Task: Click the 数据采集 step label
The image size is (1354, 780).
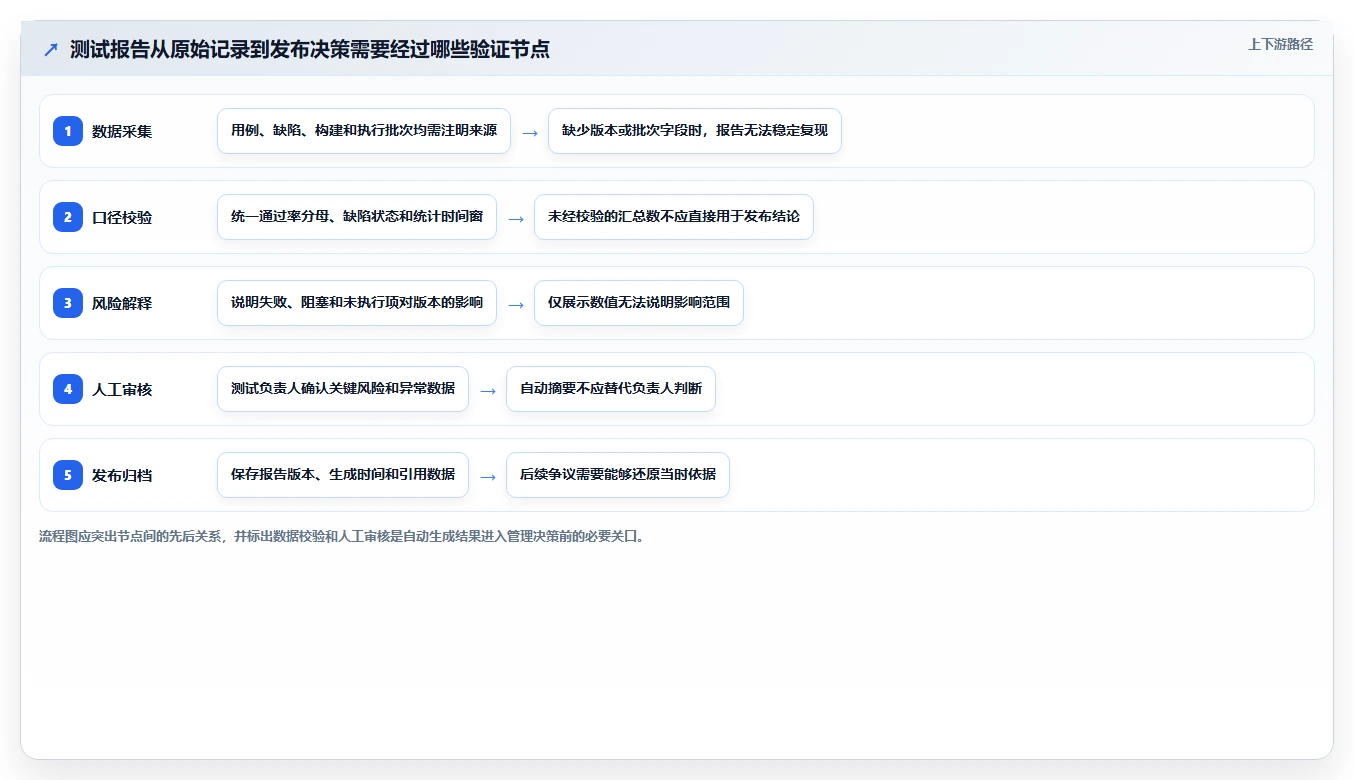Action: (x=122, y=131)
